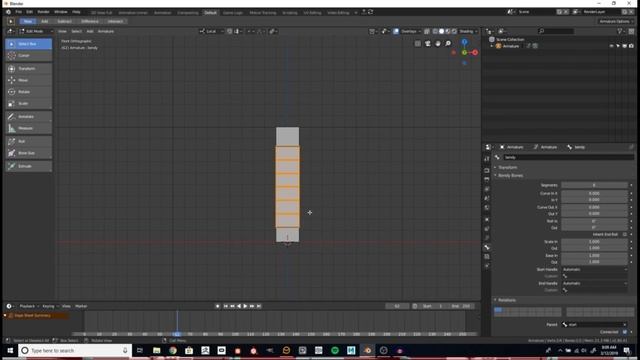Toggle Overlays display button
Viewport: 640px width, 360px height.
pyautogui.click(x=396, y=31)
